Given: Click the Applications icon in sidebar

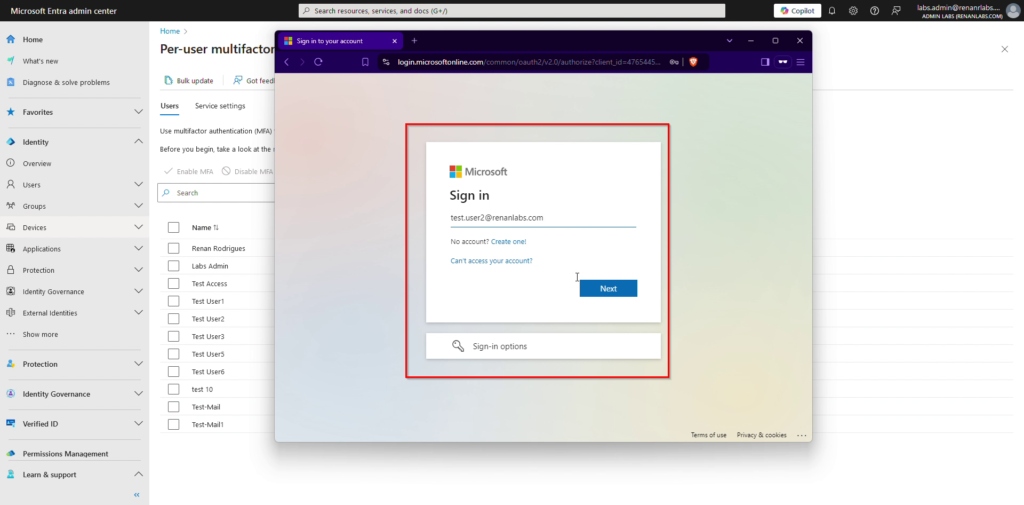Looking at the screenshot, I should click(x=10, y=249).
